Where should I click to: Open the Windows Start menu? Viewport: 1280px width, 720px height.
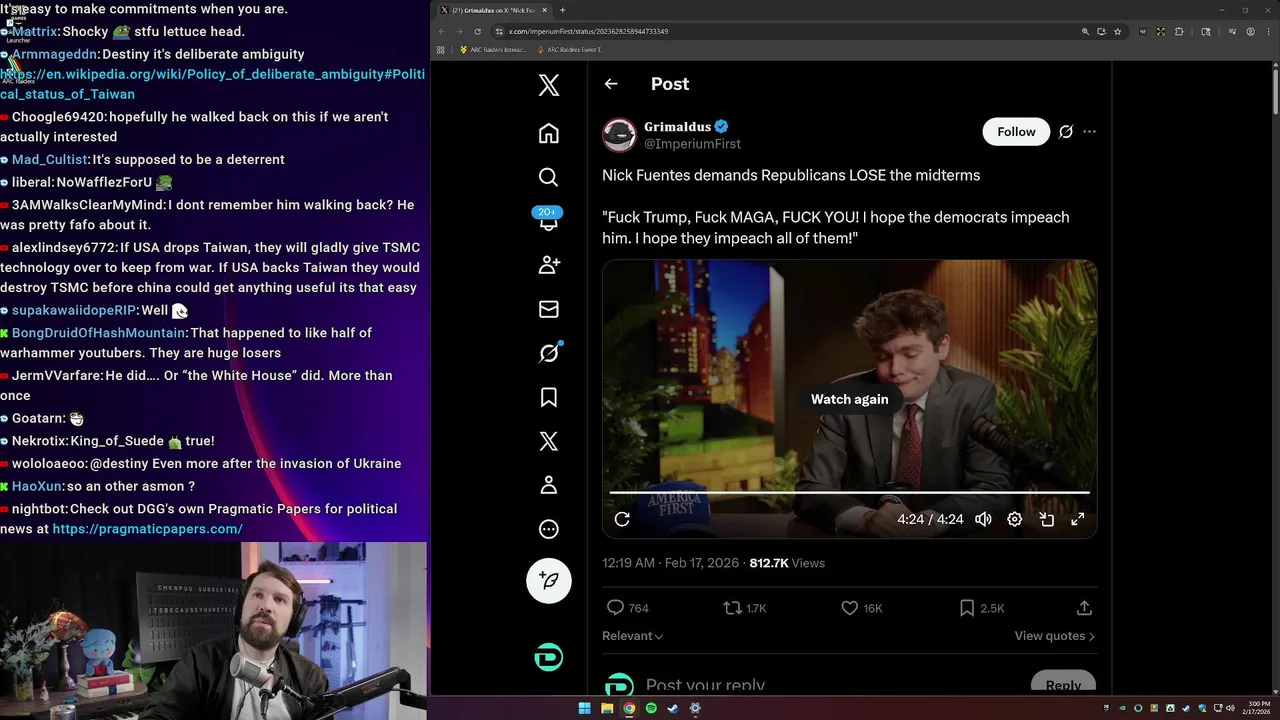click(585, 708)
